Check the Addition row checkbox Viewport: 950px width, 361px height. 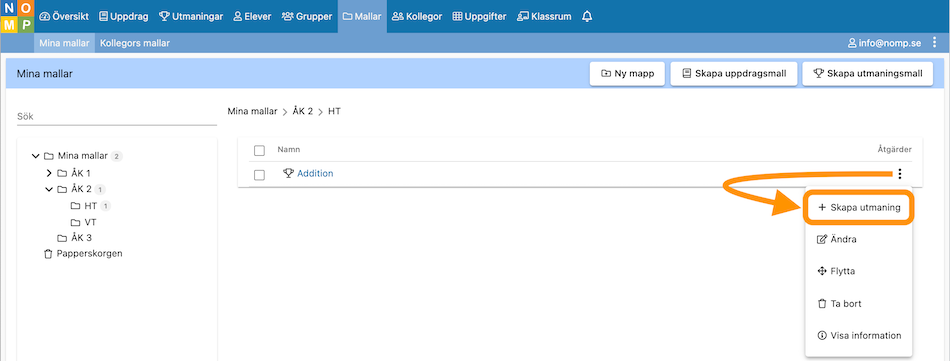(x=259, y=175)
